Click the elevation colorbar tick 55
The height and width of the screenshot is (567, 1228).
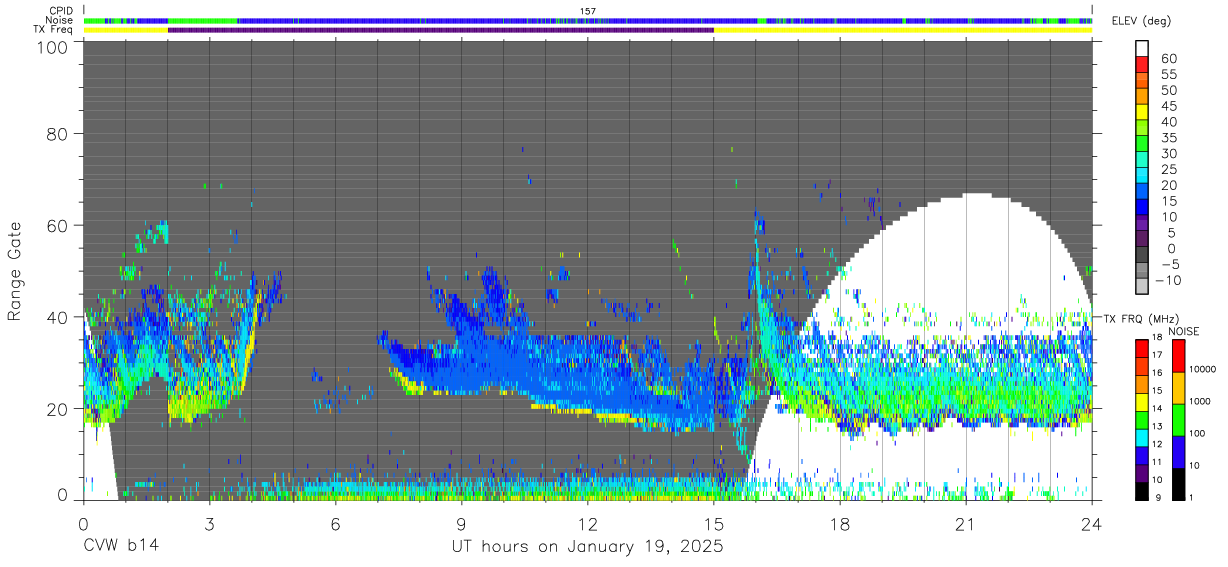tap(1168, 74)
